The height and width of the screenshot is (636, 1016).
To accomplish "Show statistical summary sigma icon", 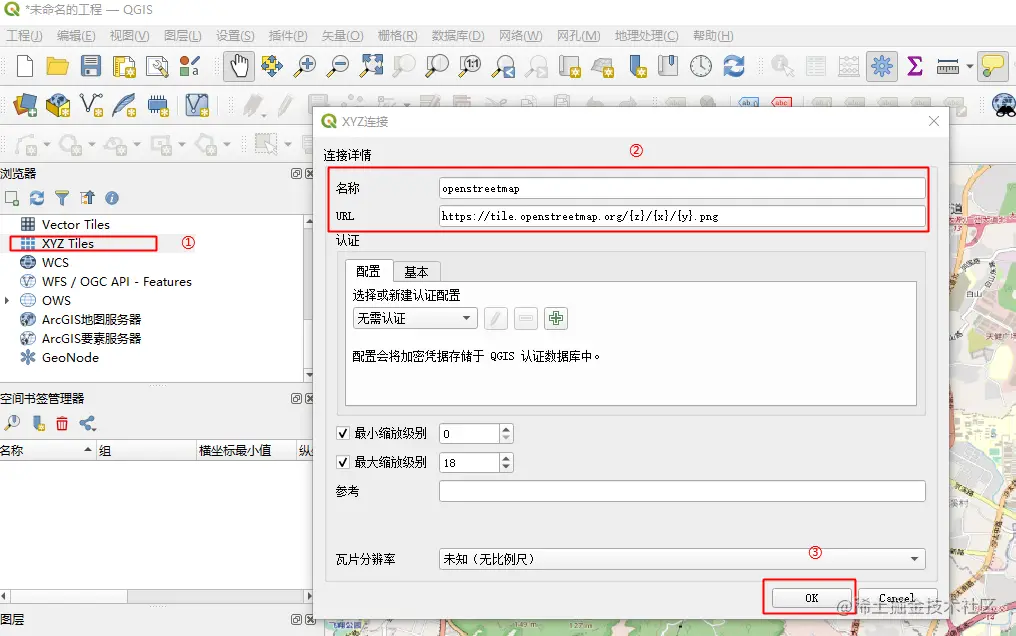I will (x=915, y=66).
